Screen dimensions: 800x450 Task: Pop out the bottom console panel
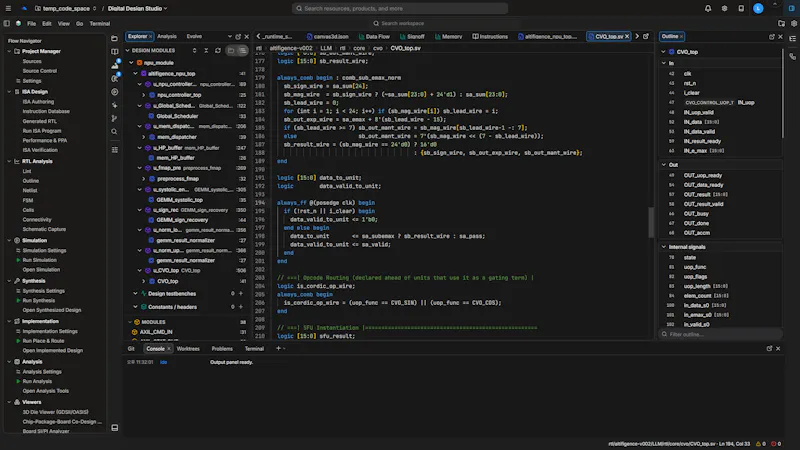point(769,348)
